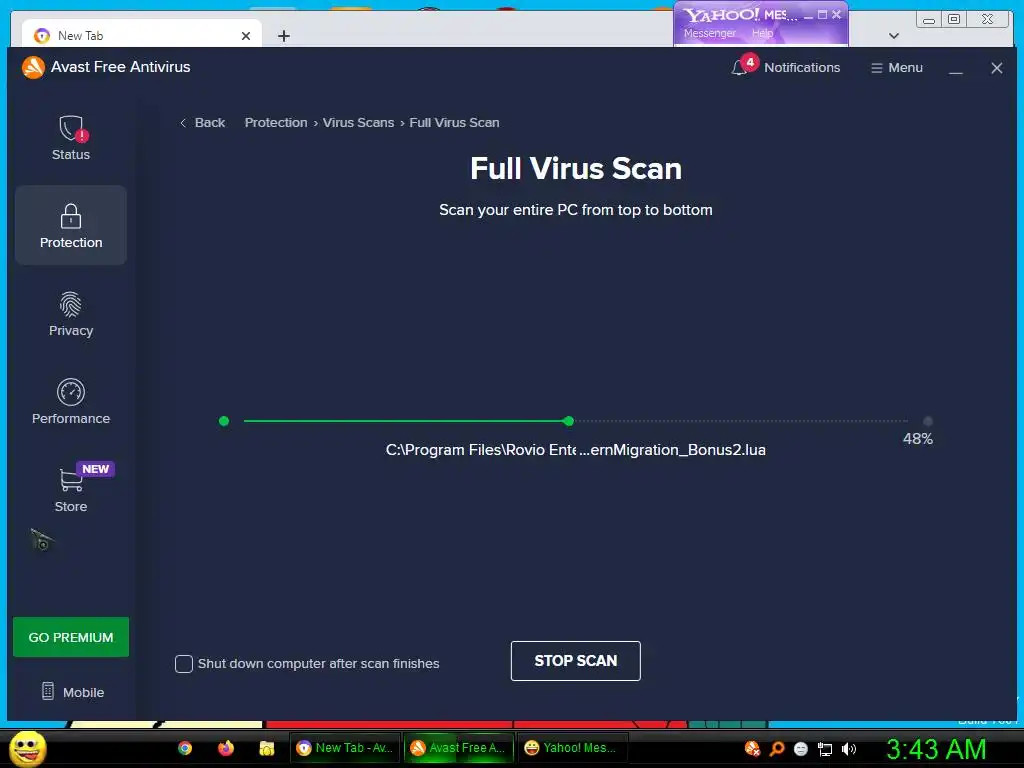The image size is (1024, 768).
Task: Open the Performance gauge section
Action: [71, 402]
